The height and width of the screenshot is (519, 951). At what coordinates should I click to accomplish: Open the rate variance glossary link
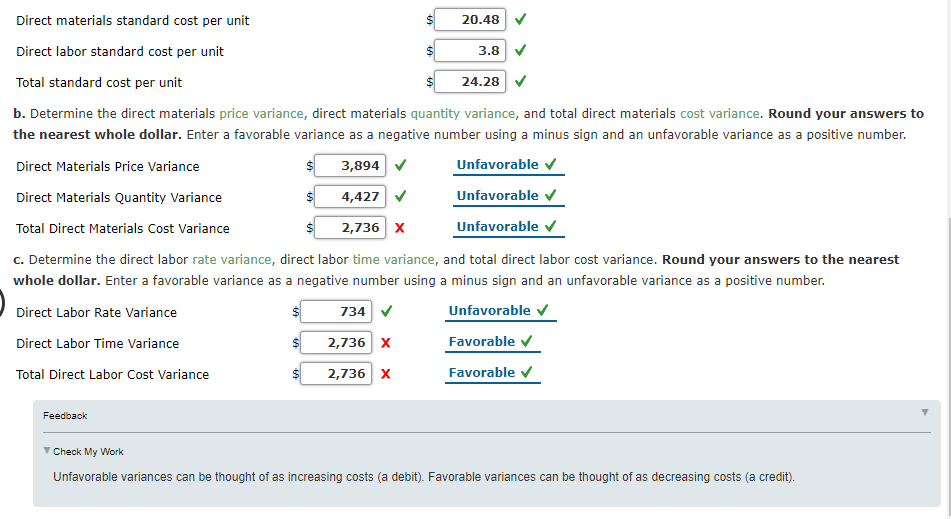point(232,260)
